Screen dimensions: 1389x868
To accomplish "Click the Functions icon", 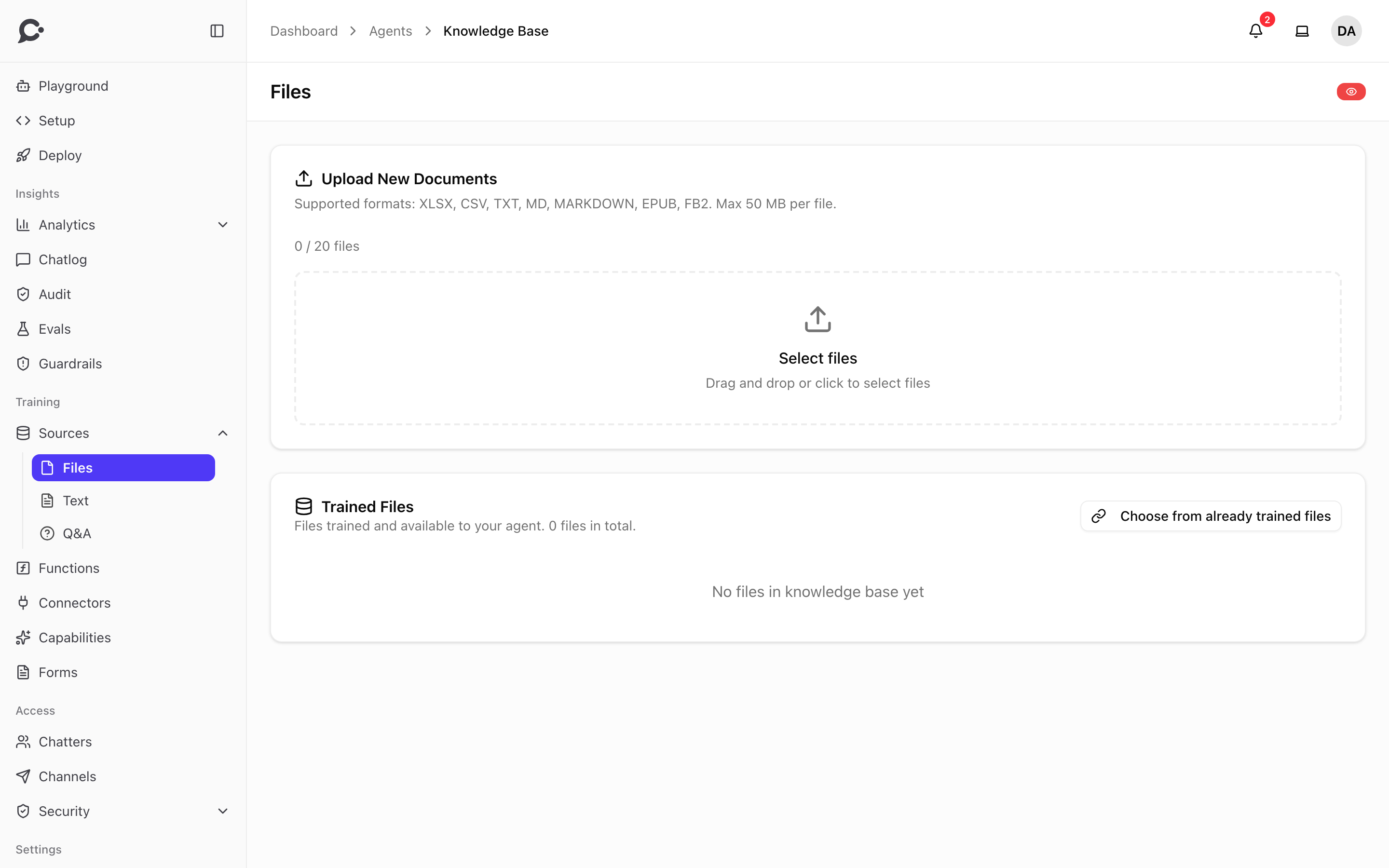I will click(23, 569).
